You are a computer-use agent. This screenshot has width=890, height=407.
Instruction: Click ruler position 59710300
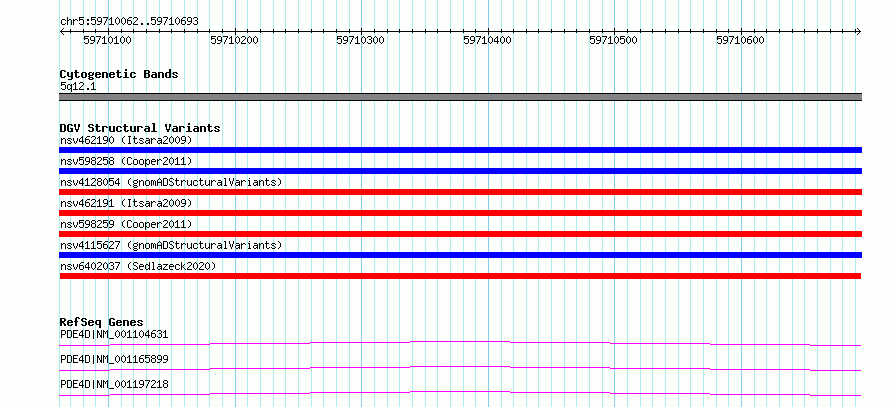tap(360, 40)
